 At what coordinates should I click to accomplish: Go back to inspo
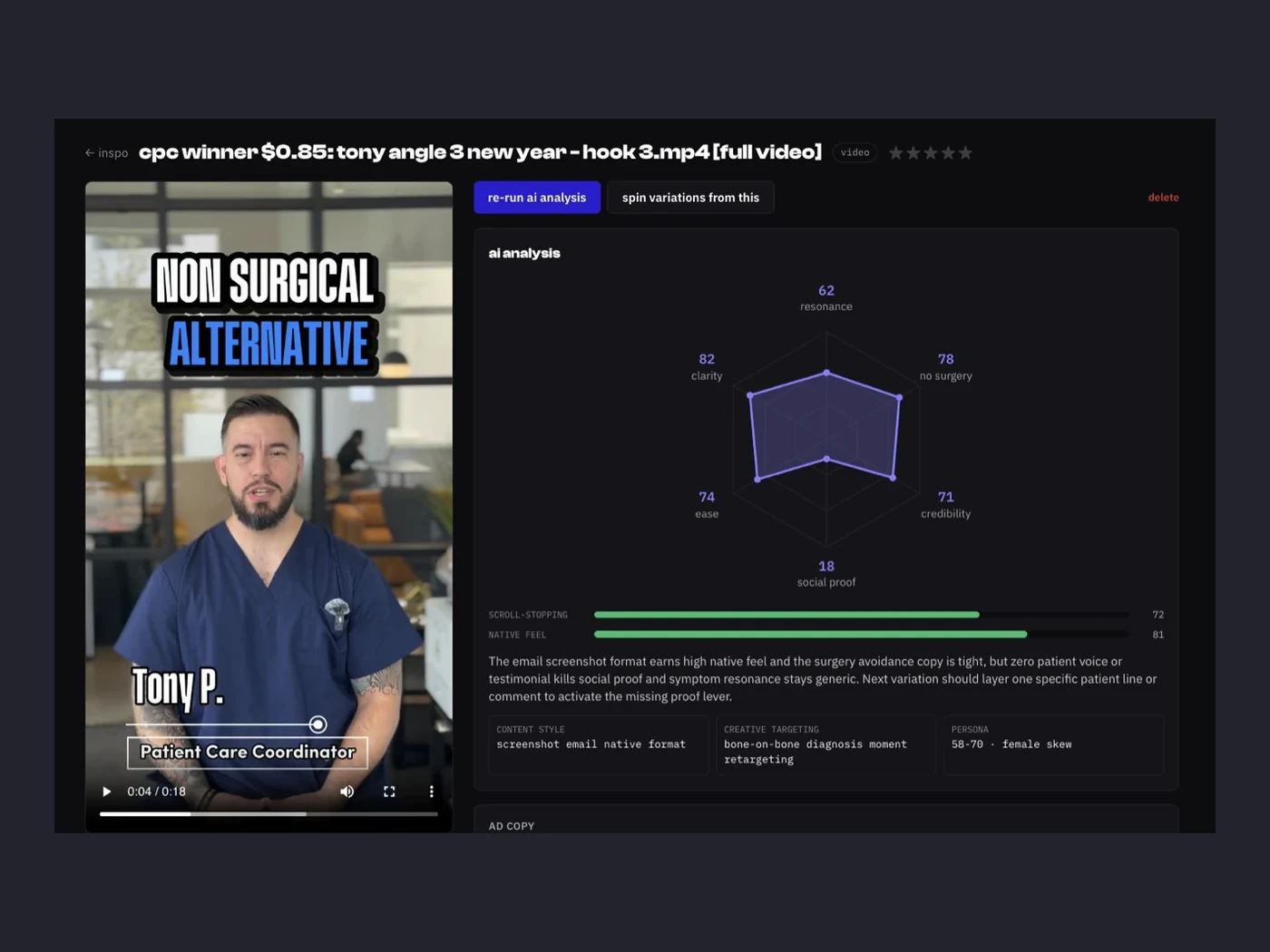tap(106, 153)
